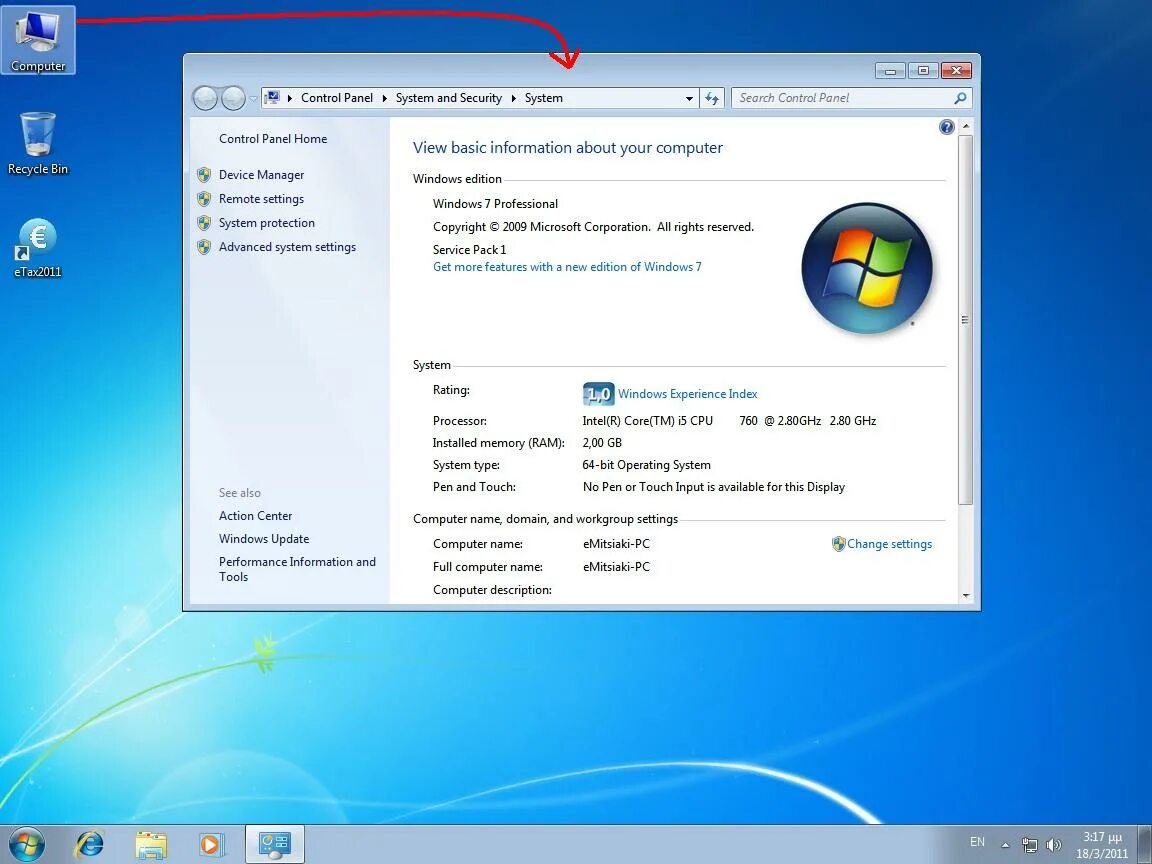1152x864 pixels.
Task: Click the shield icon beside Remote settings
Action: coord(204,199)
